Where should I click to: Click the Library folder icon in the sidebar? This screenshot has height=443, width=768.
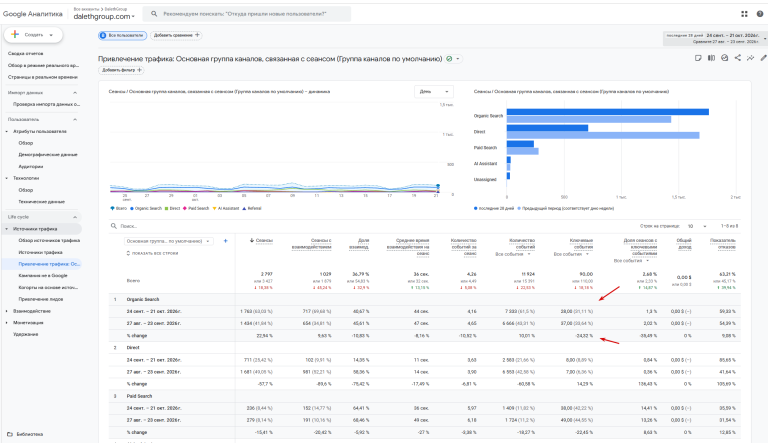(x=10, y=434)
